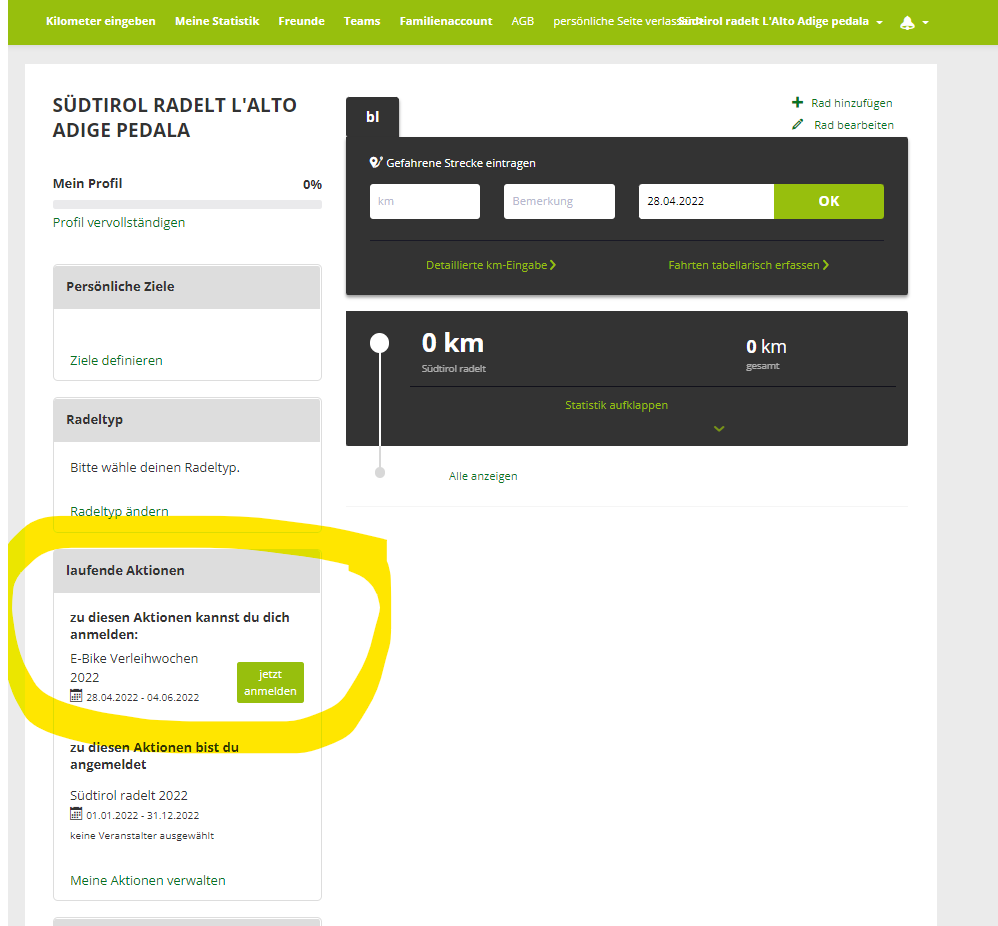The height and width of the screenshot is (926, 998).
Task: Open the notification bell icon
Action: (x=907, y=23)
